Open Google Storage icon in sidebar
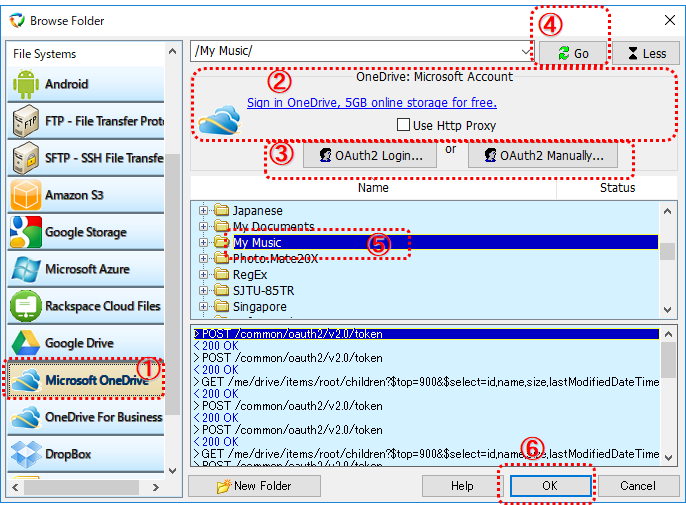 pos(25,232)
